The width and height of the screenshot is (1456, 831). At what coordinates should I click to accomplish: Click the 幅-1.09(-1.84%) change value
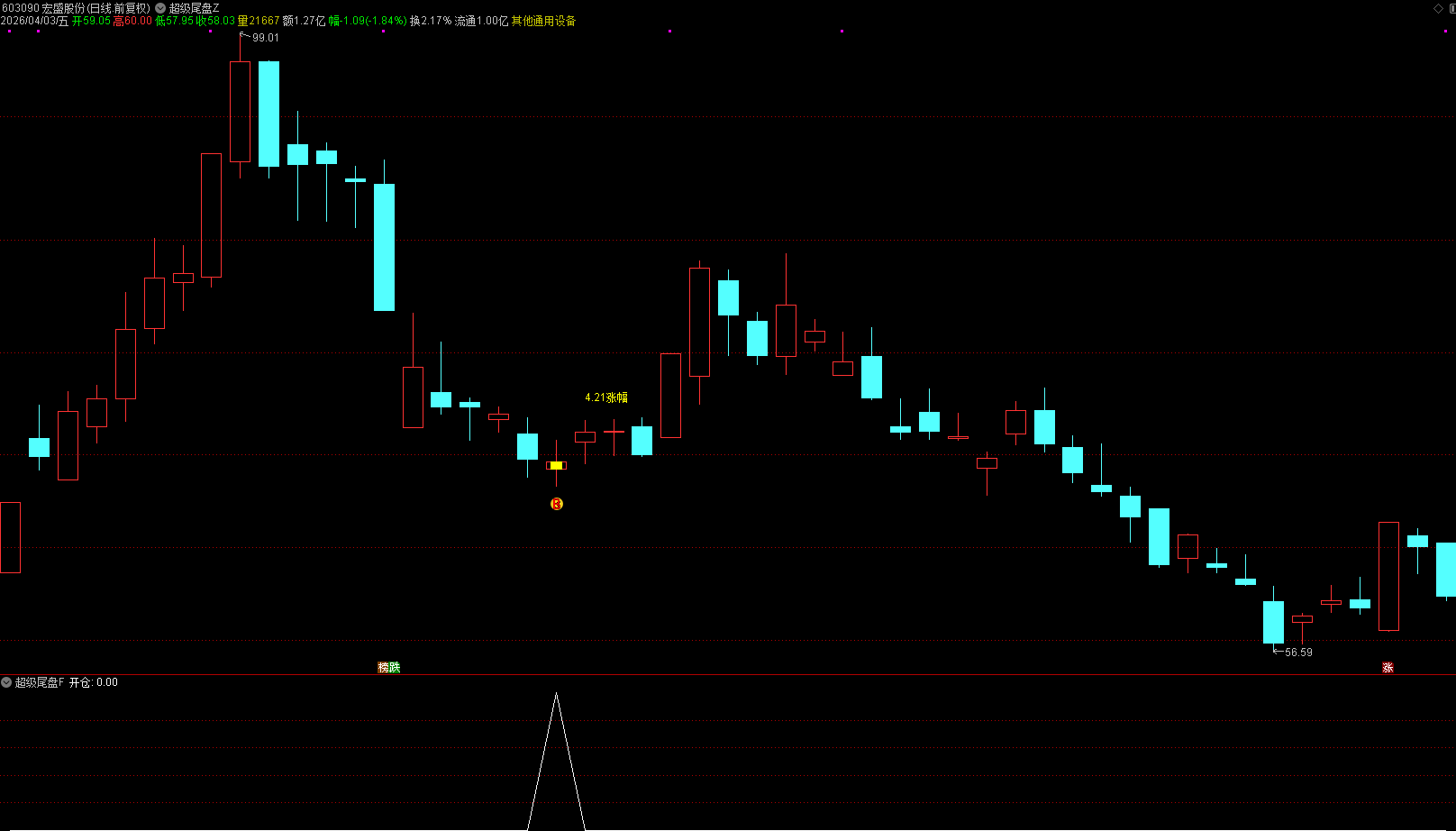(368, 21)
